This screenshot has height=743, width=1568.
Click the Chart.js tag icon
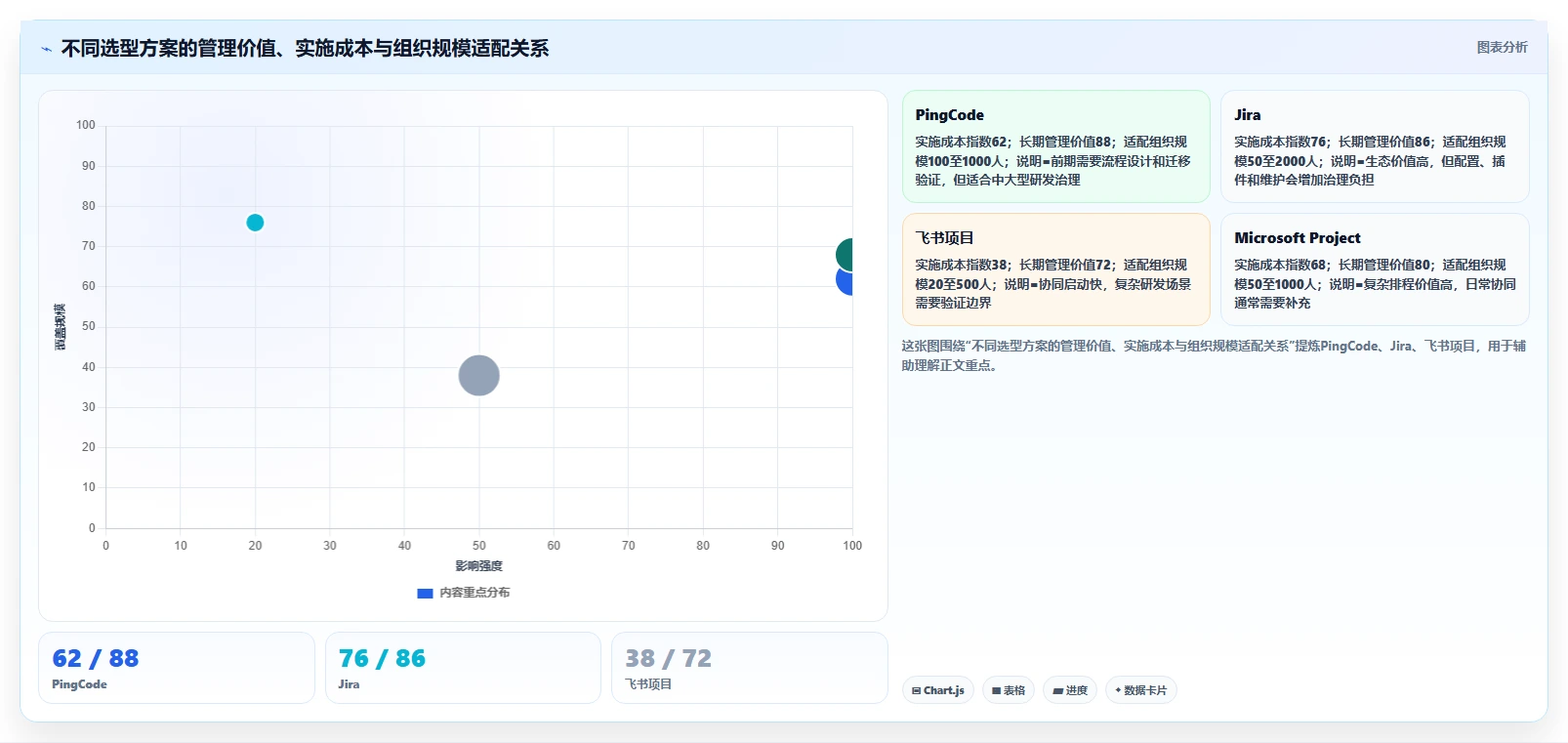pyautogui.click(x=916, y=690)
